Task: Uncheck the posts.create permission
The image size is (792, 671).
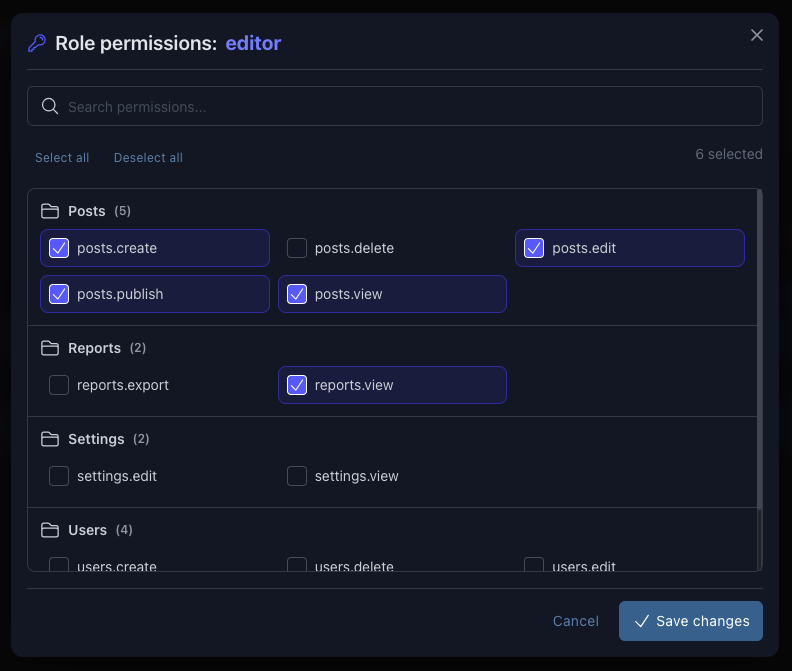Action: point(59,248)
